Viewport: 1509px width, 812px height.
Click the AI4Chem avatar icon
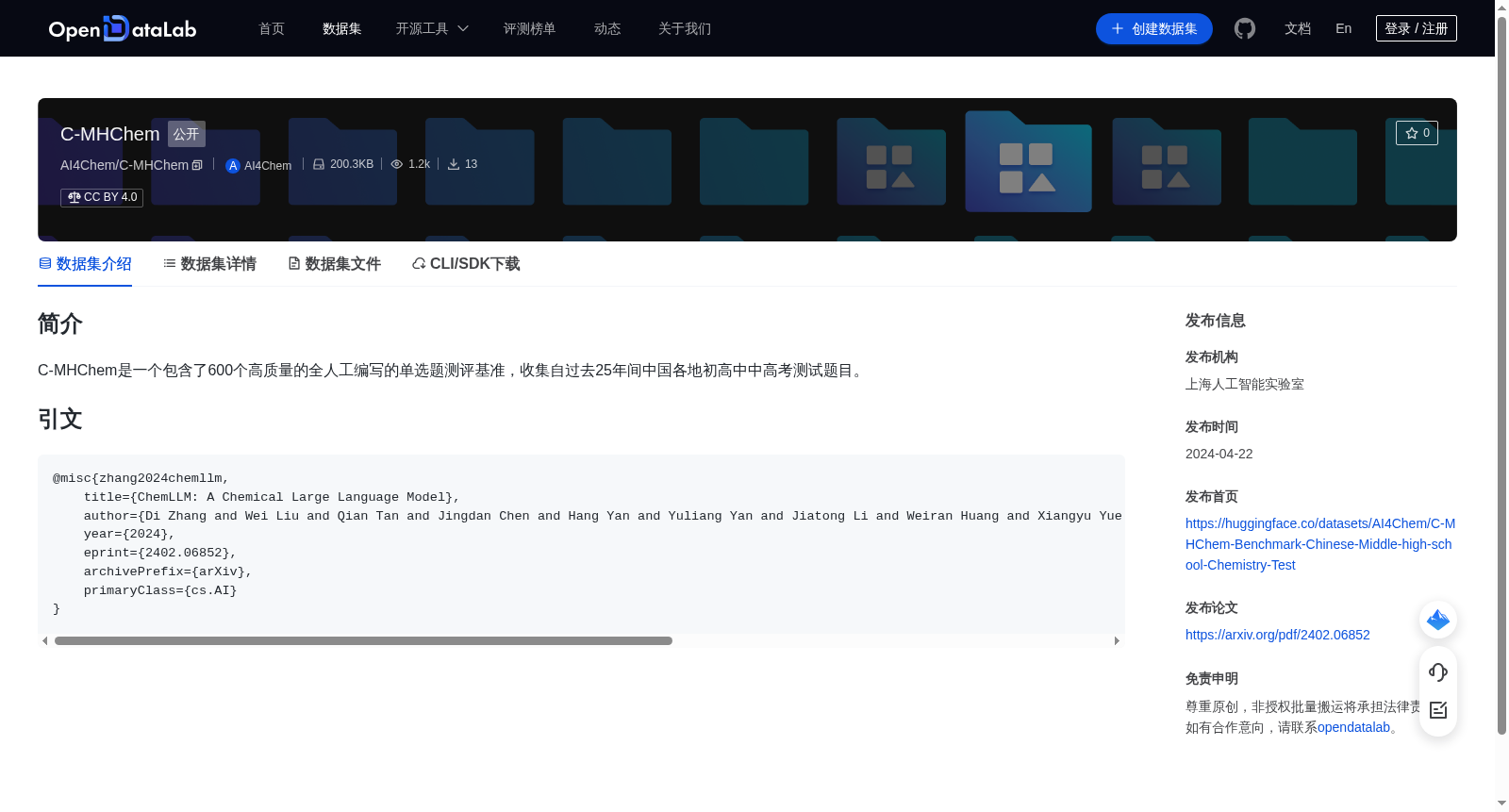(233, 165)
